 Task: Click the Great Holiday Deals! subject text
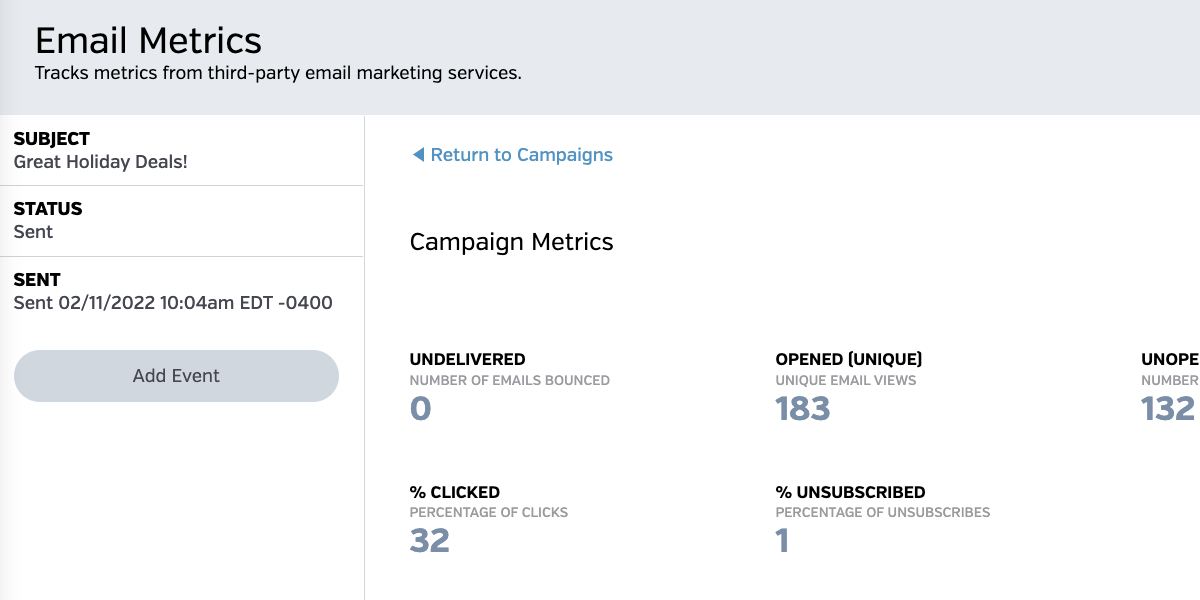coord(100,161)
